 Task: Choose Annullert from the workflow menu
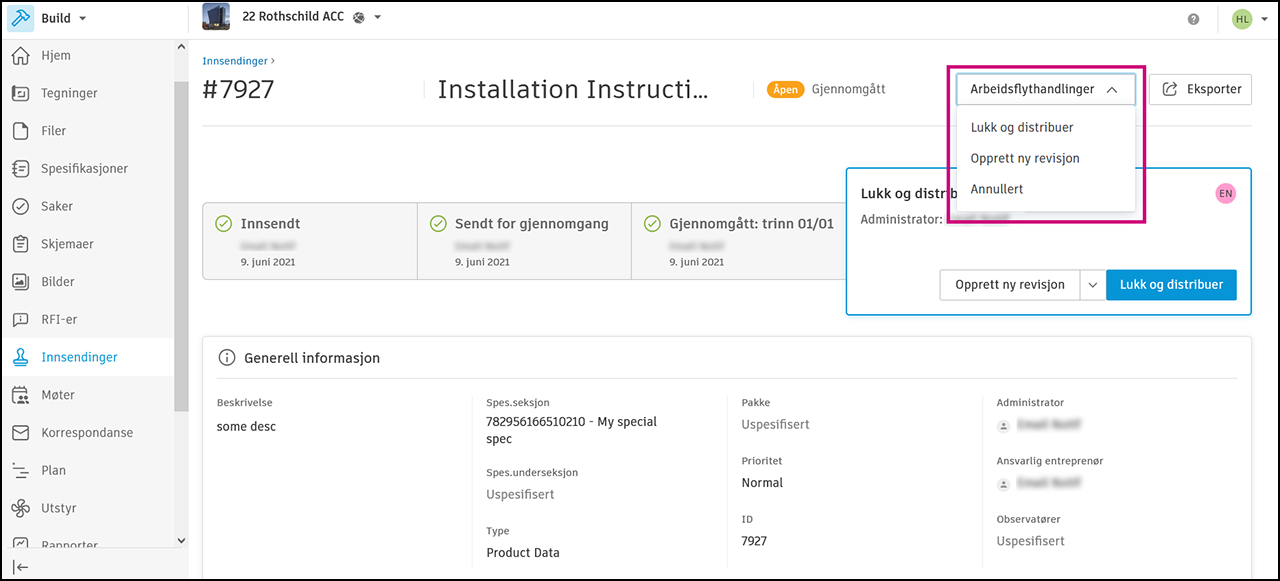997,189
